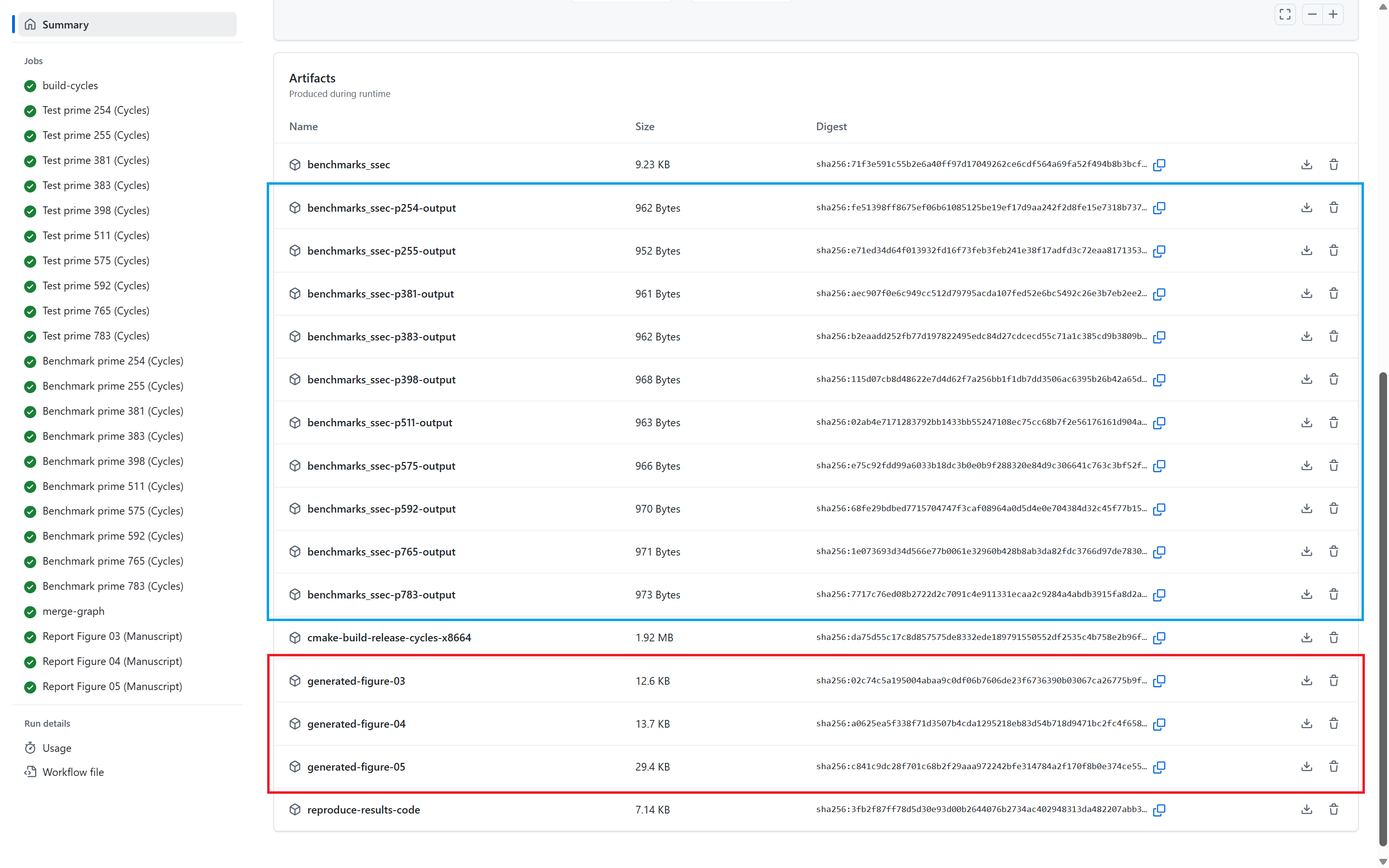
Task: Select the 973 Bytes size value
Action: (657, 595)
